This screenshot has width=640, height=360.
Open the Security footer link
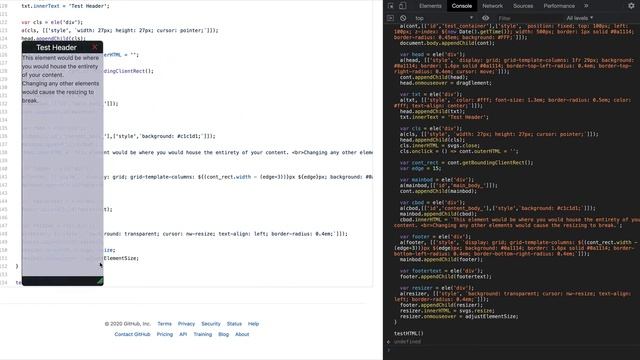(211, 324)
